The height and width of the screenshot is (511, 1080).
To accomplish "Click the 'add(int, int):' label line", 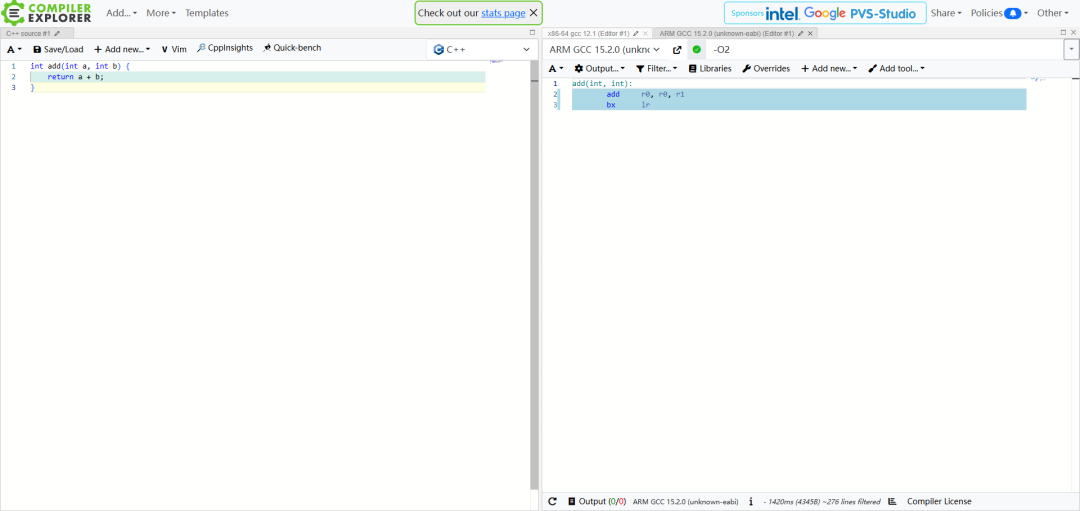I will coord(602,83).
